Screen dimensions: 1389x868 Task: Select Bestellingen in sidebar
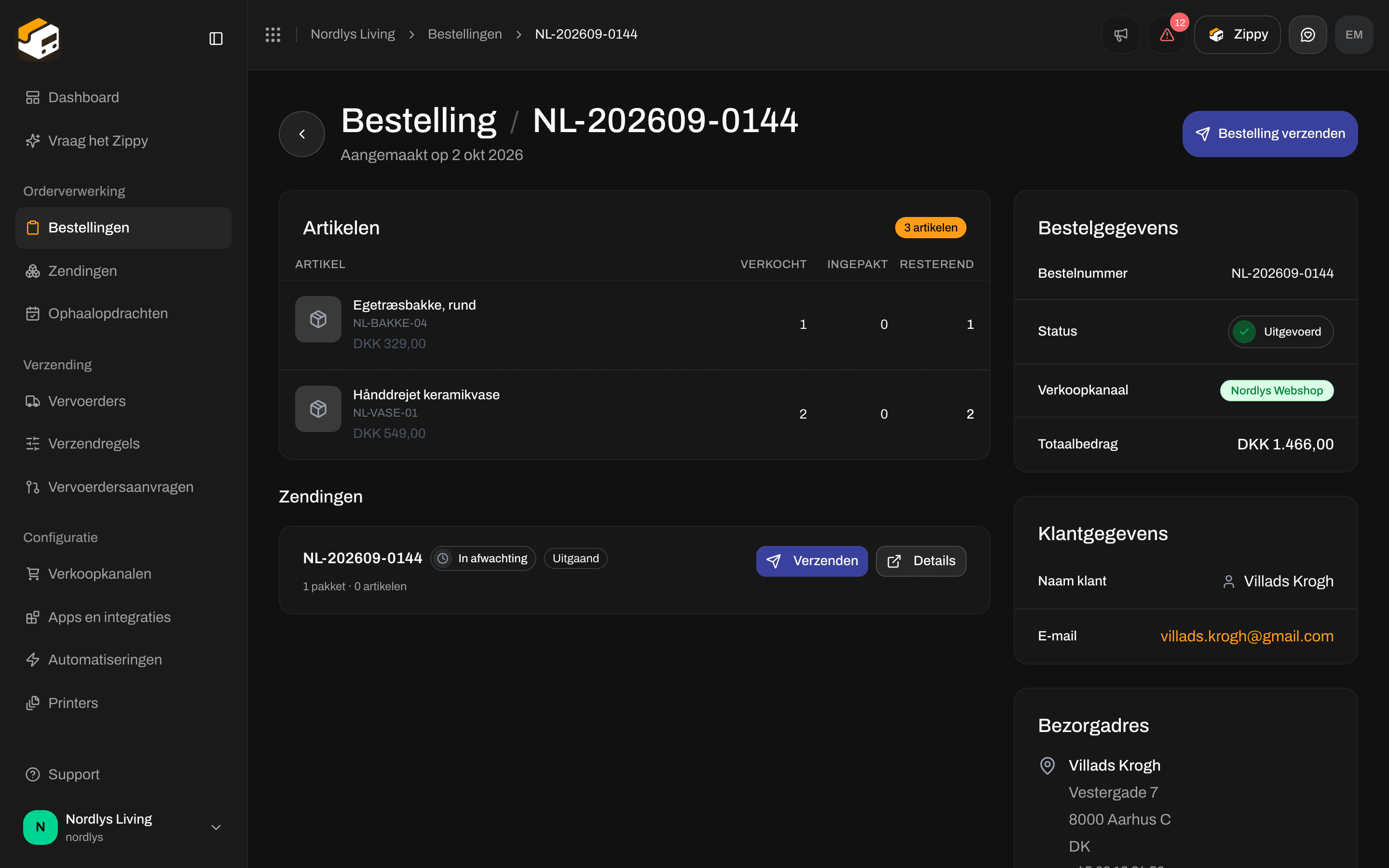(123, 228)
